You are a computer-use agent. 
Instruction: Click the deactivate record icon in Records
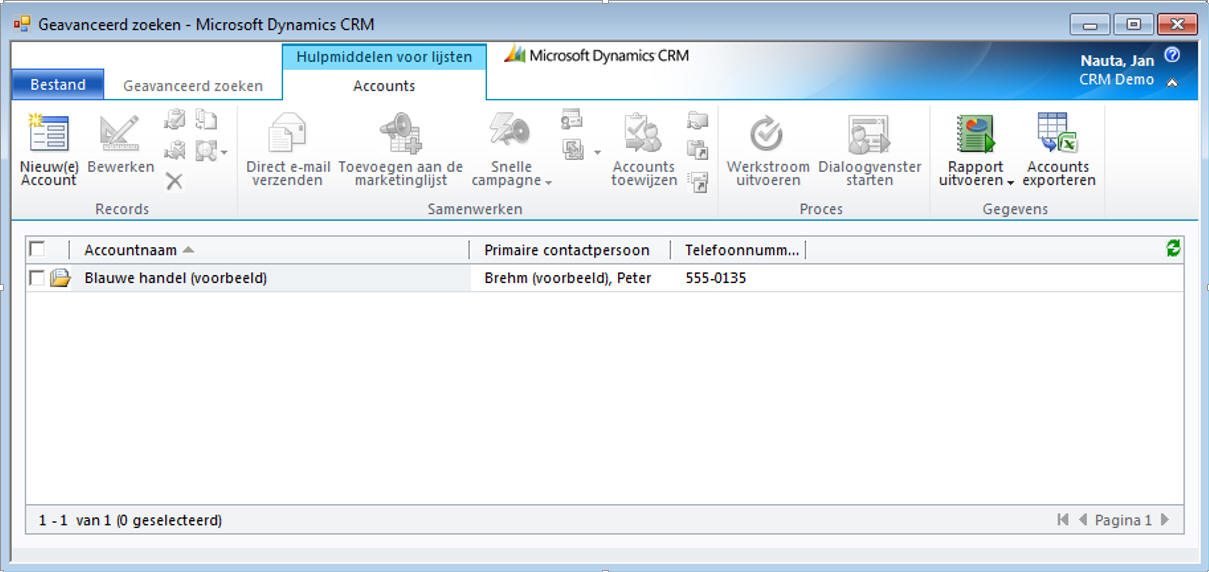tap(175, 150)
